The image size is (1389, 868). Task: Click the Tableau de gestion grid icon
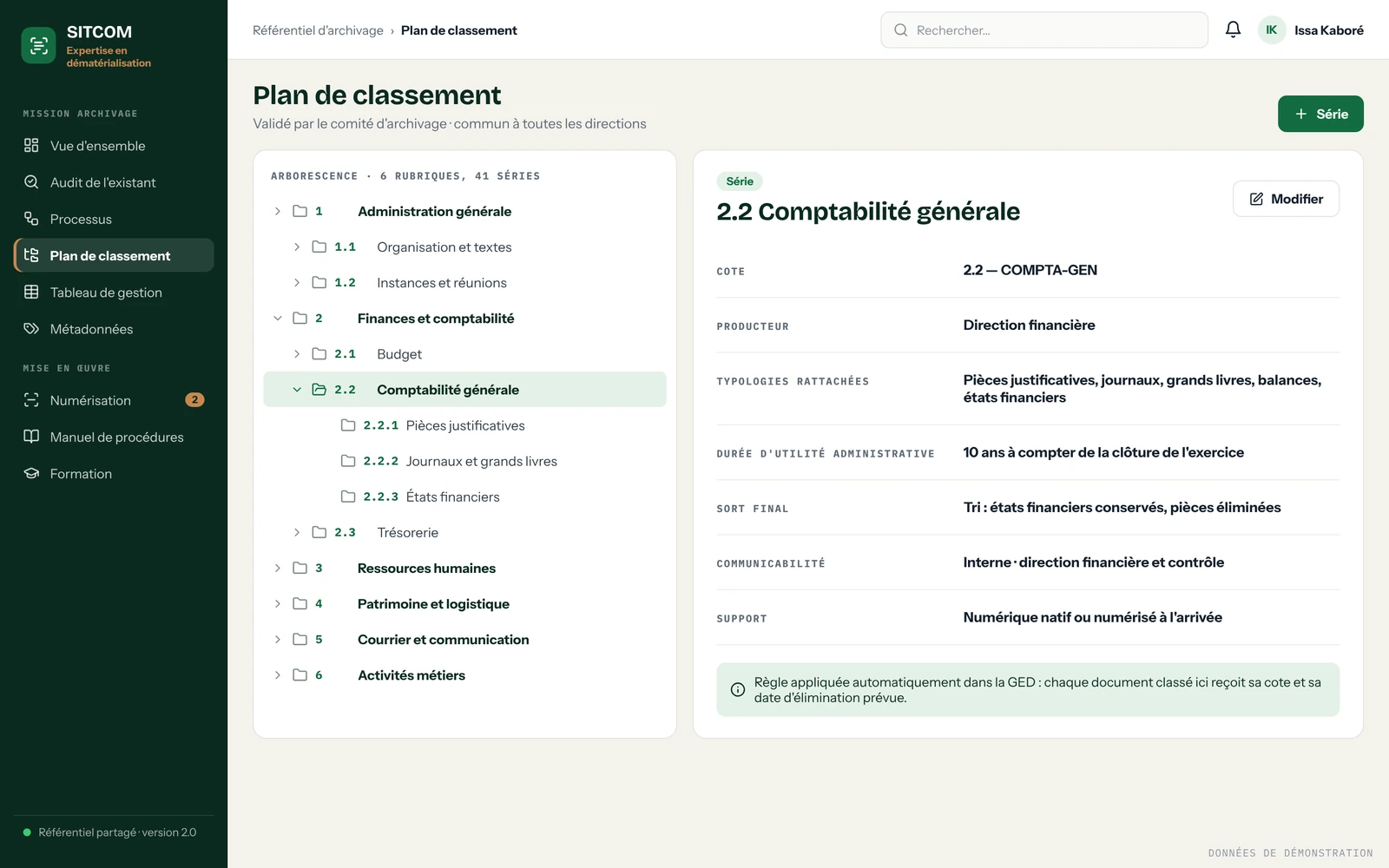pos(31,293)
